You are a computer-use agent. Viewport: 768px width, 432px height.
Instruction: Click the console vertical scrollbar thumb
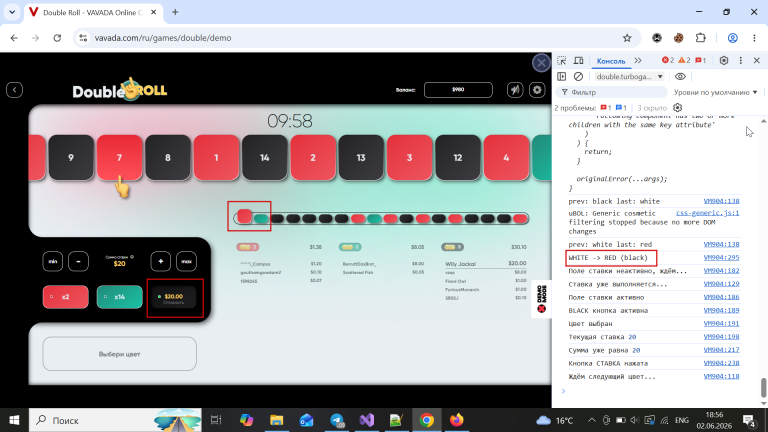point(763,388)
